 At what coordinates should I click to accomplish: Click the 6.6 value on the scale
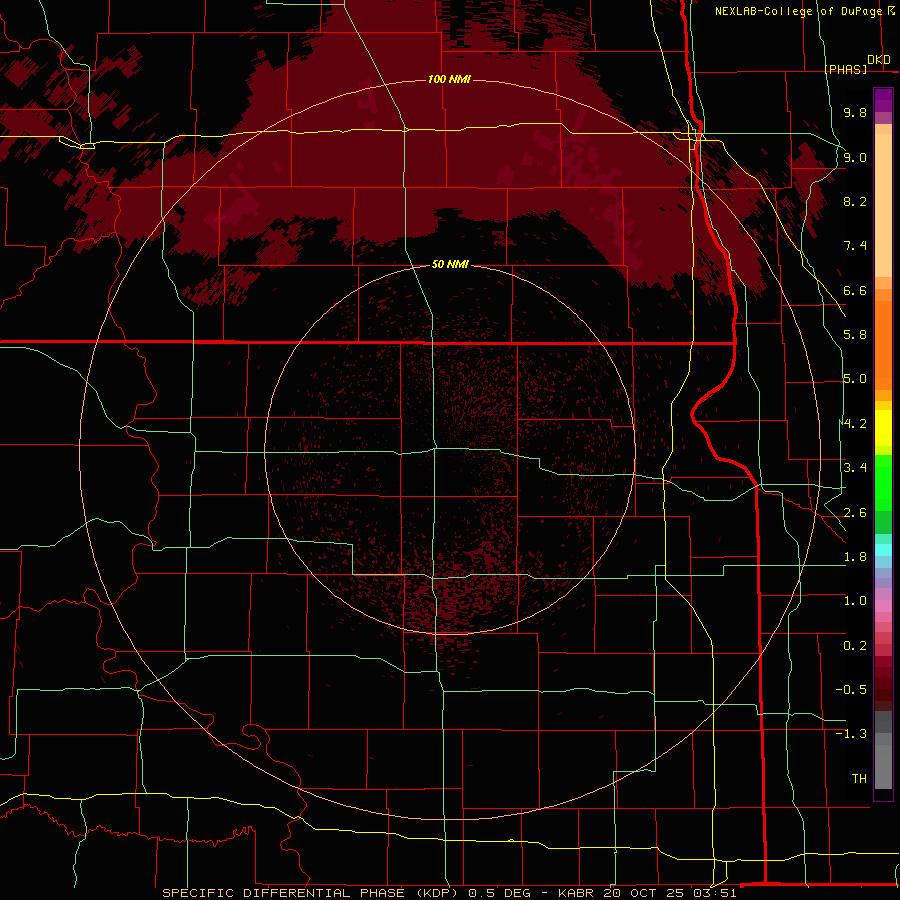(x=855, y=290)
